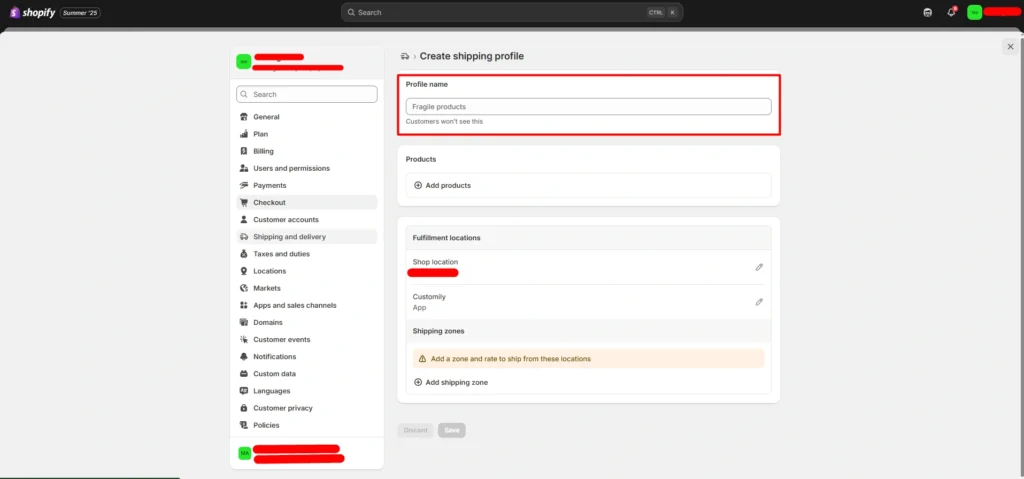Open Languages settings
The width and height of the screenshot is (1024, 479).
307,391
